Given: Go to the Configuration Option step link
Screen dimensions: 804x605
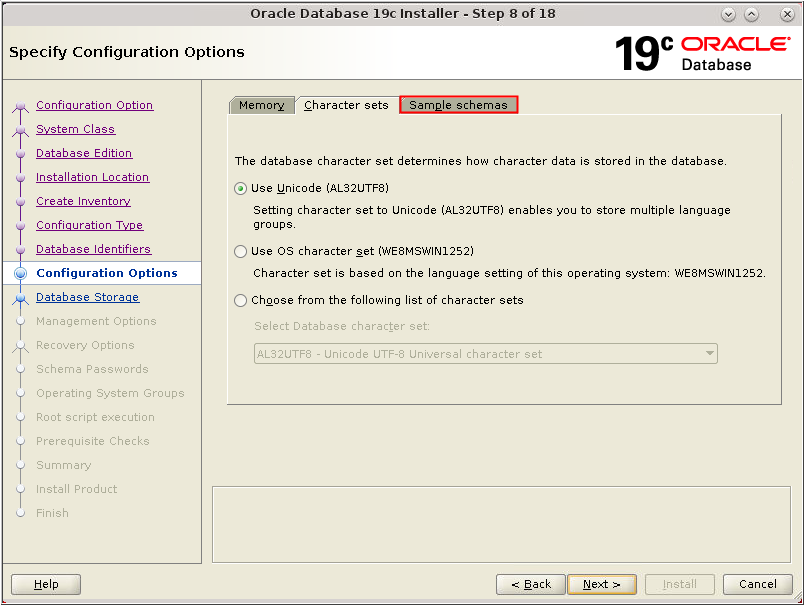Looking at the screenshot, I should [94, 105].
